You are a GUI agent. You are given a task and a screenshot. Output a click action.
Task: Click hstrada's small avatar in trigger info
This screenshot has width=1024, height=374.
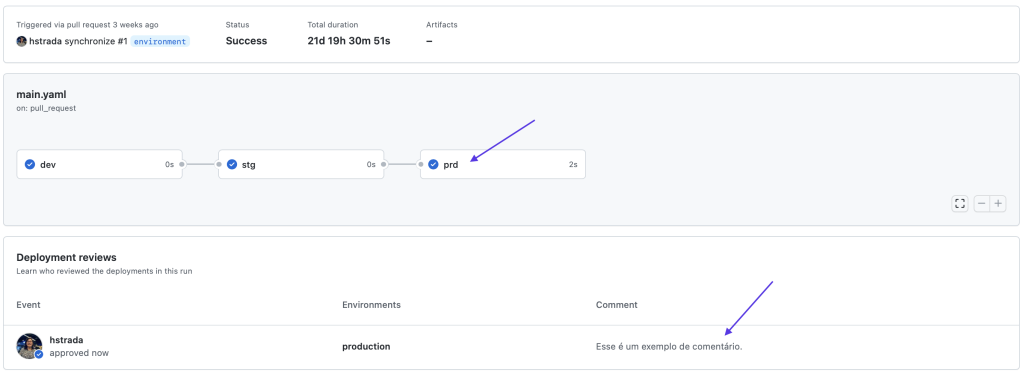tap(22, 41)
